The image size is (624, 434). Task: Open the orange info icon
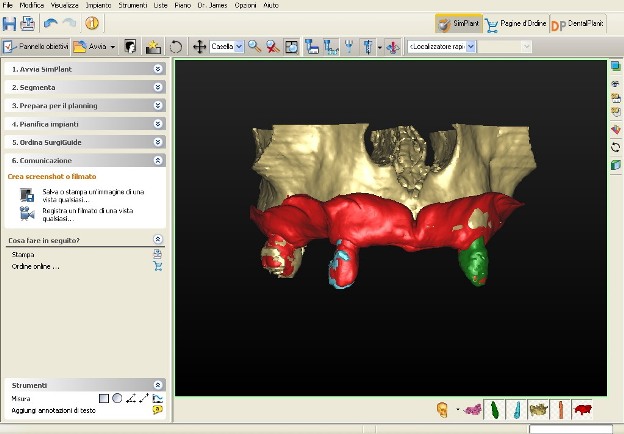point(92,23)
